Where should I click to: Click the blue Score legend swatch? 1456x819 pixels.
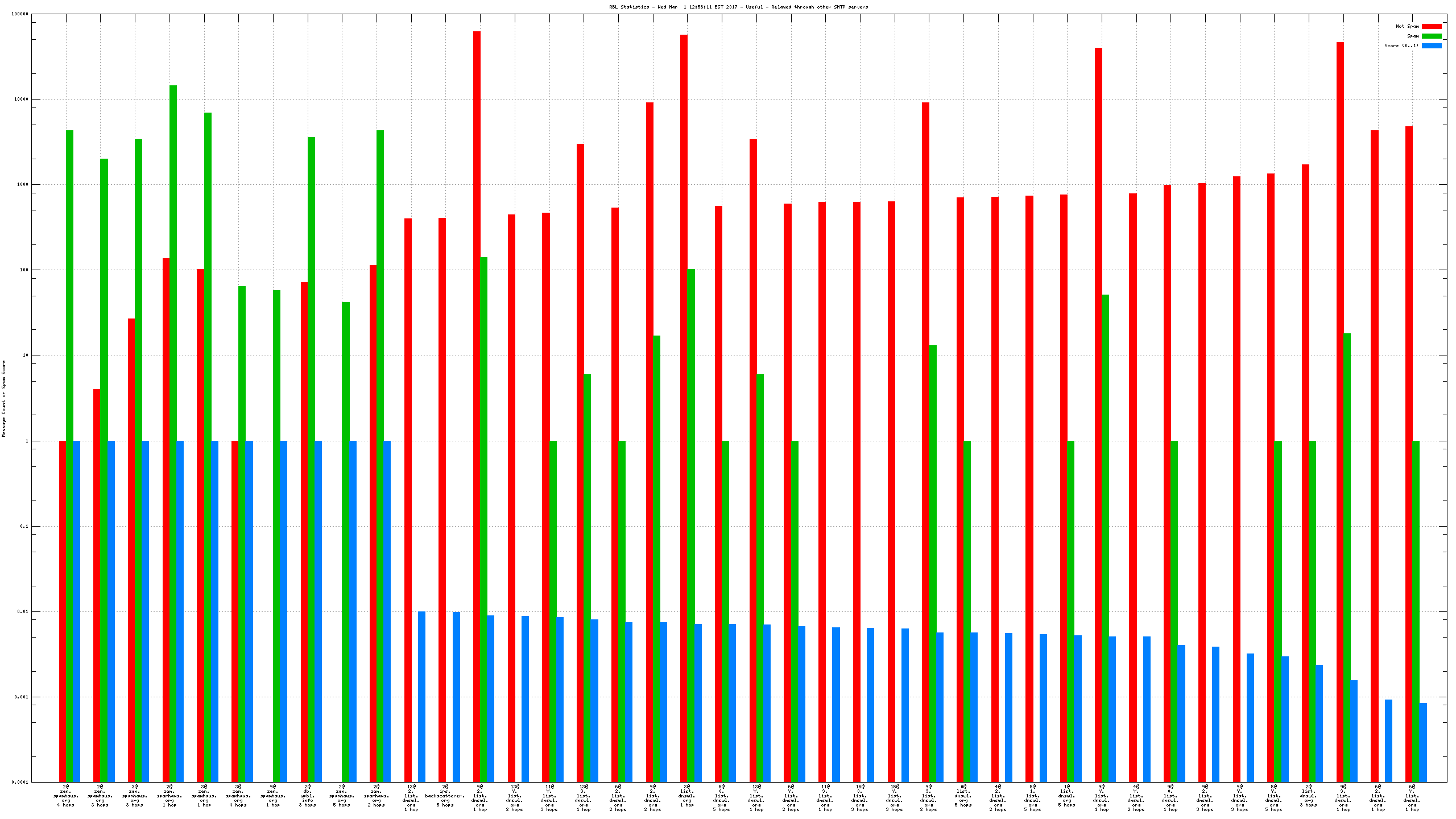(x=1431, y=45)
